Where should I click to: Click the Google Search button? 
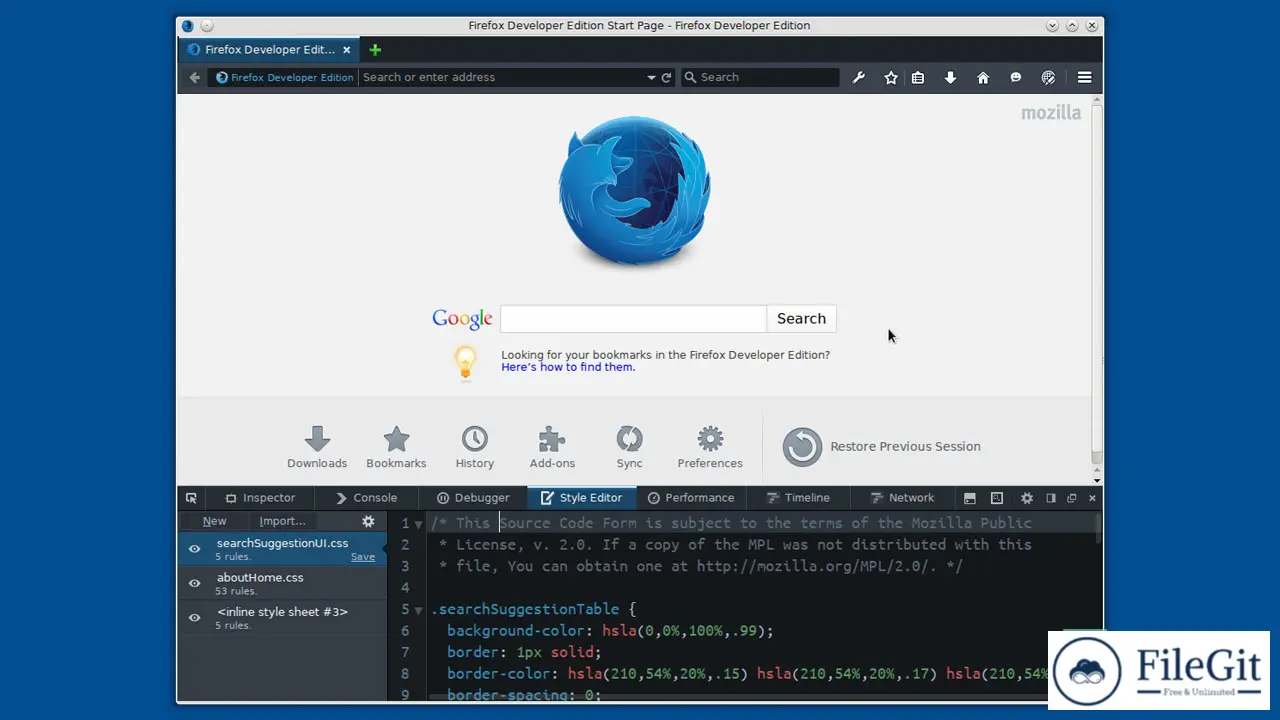801,318
